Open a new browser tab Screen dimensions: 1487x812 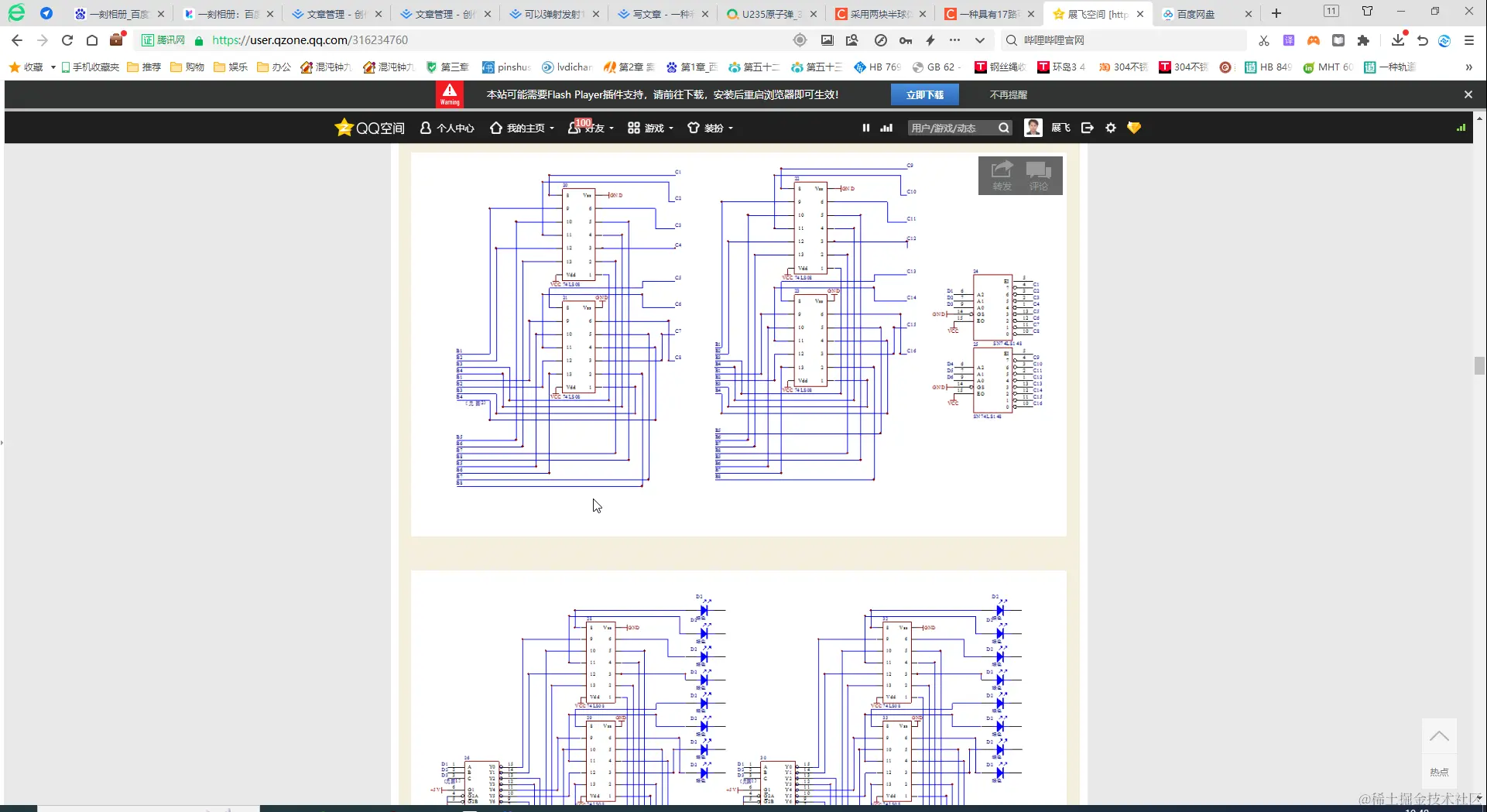point(1276,13)
